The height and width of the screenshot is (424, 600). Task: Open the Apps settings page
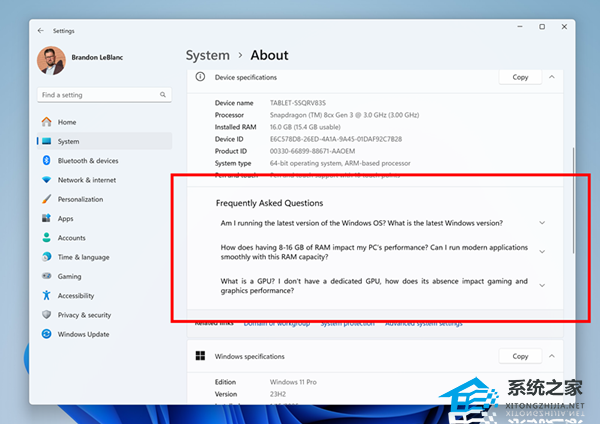tap(104, 219)
